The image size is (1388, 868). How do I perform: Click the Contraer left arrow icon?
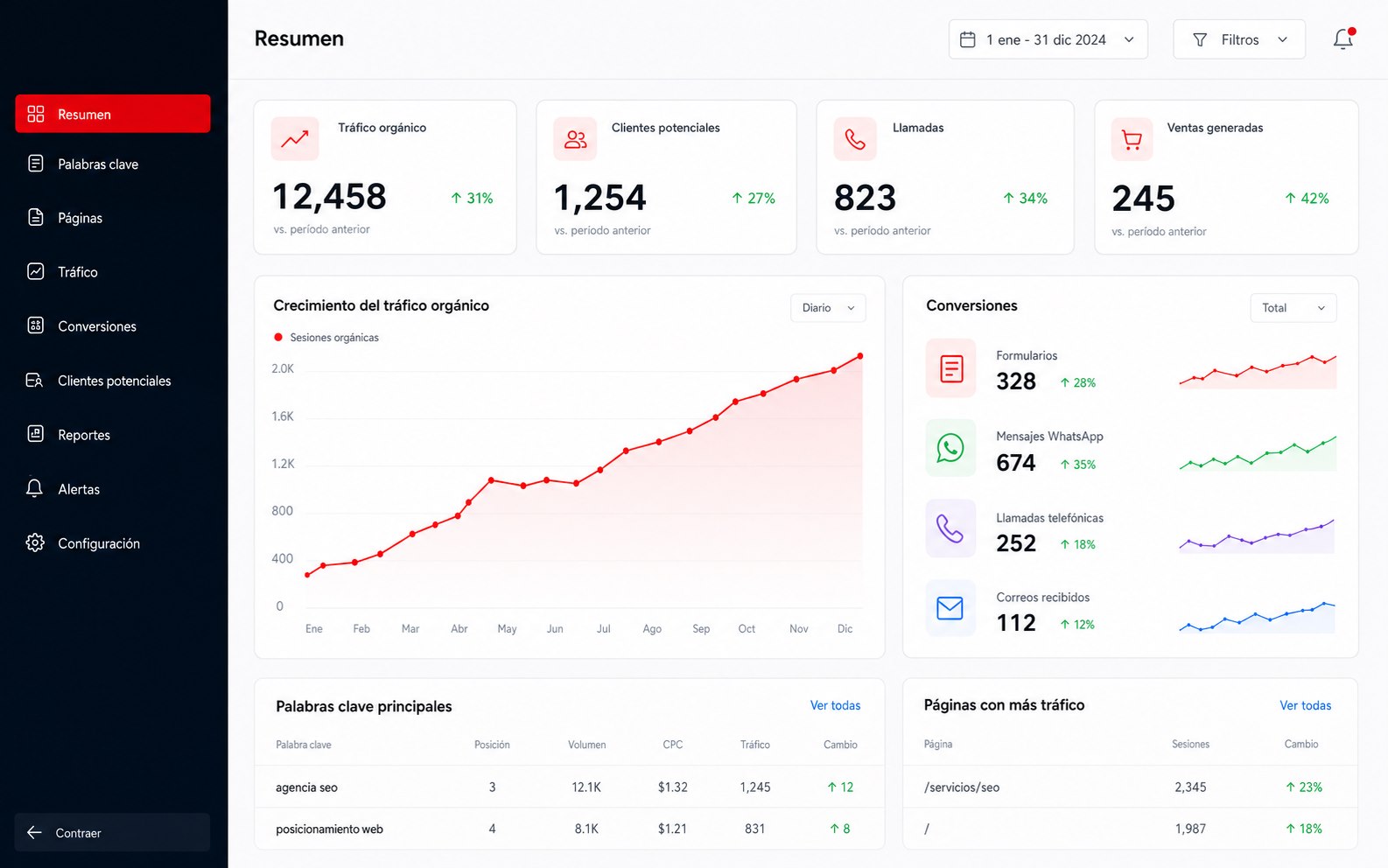click(x=35, y=832)
